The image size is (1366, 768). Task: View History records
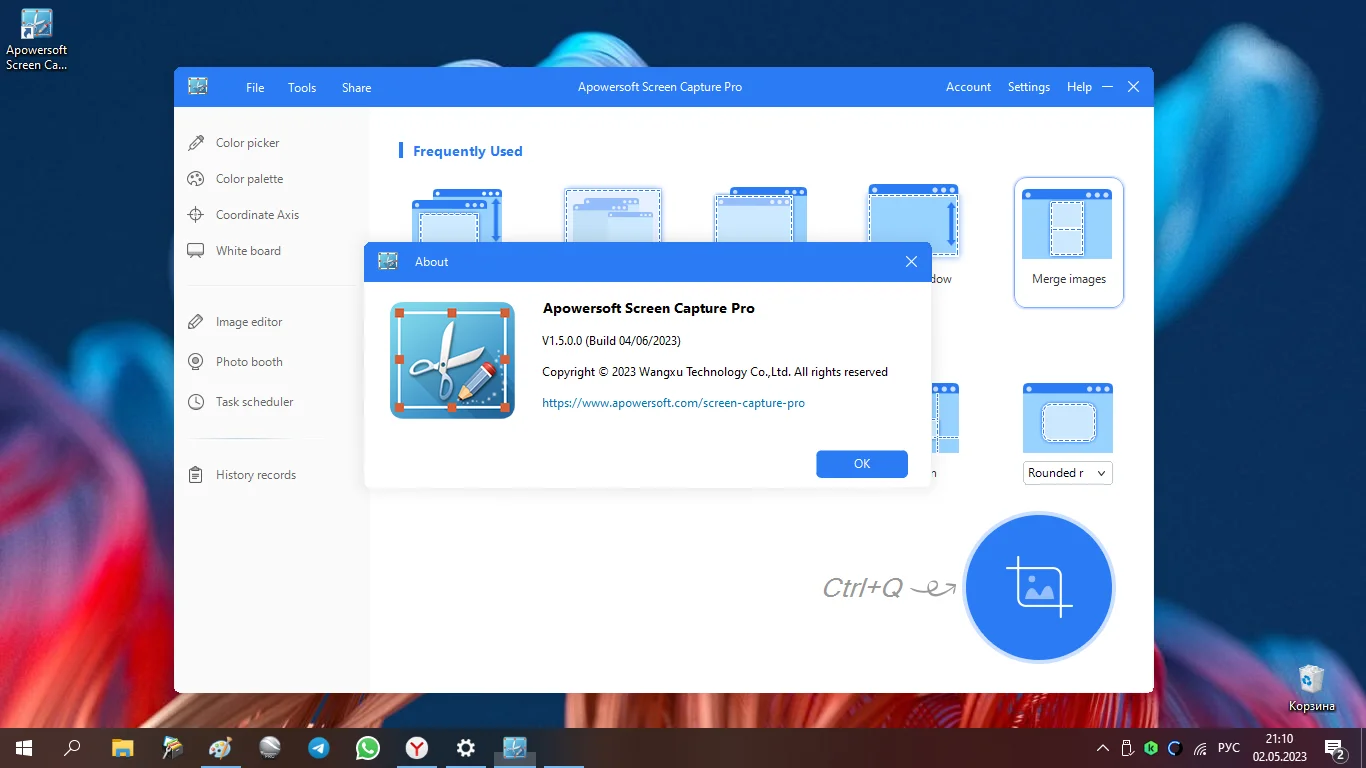coord(242,475)
